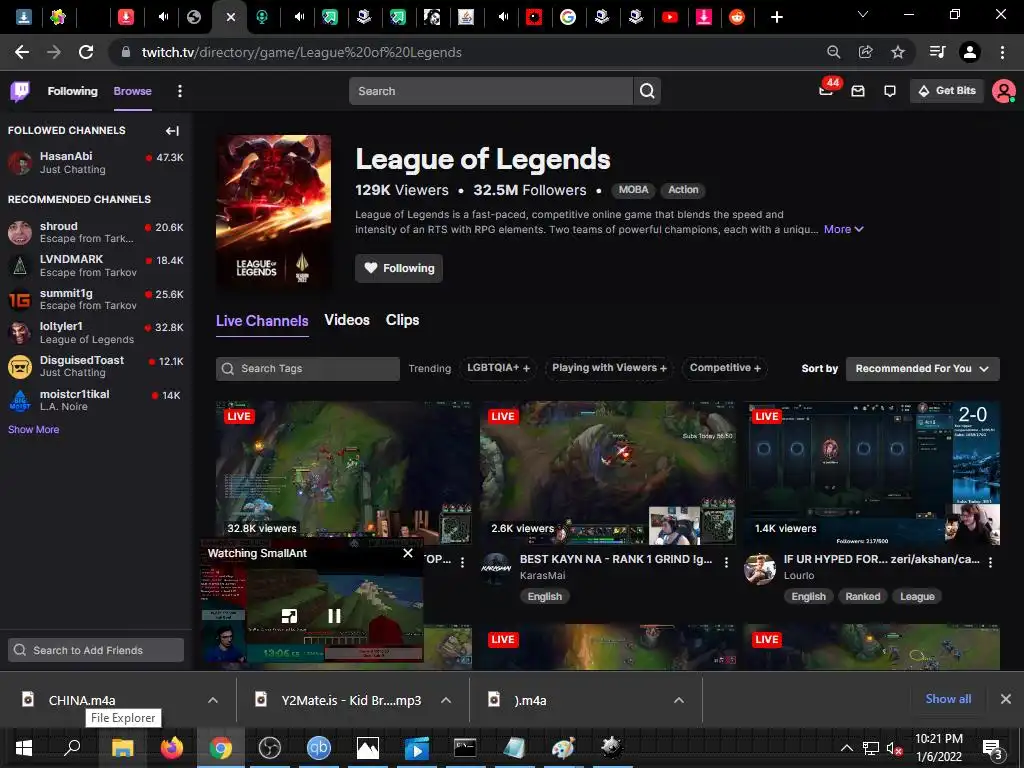Show hidden system tray icons
This screenshot has width=1024, height=768.
tap(846, 748)
